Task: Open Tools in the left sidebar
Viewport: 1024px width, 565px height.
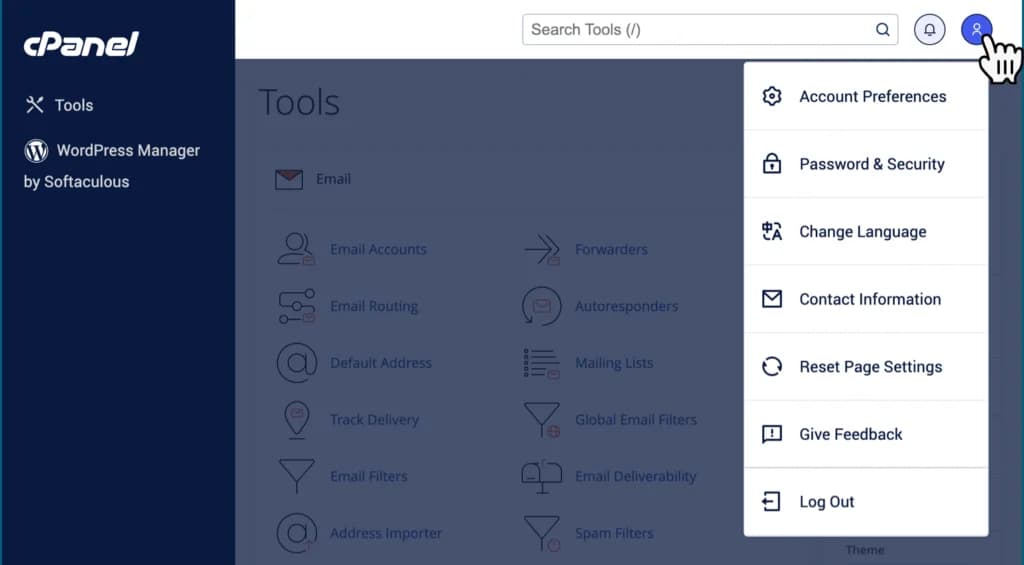Action: [x=59, y=105]
